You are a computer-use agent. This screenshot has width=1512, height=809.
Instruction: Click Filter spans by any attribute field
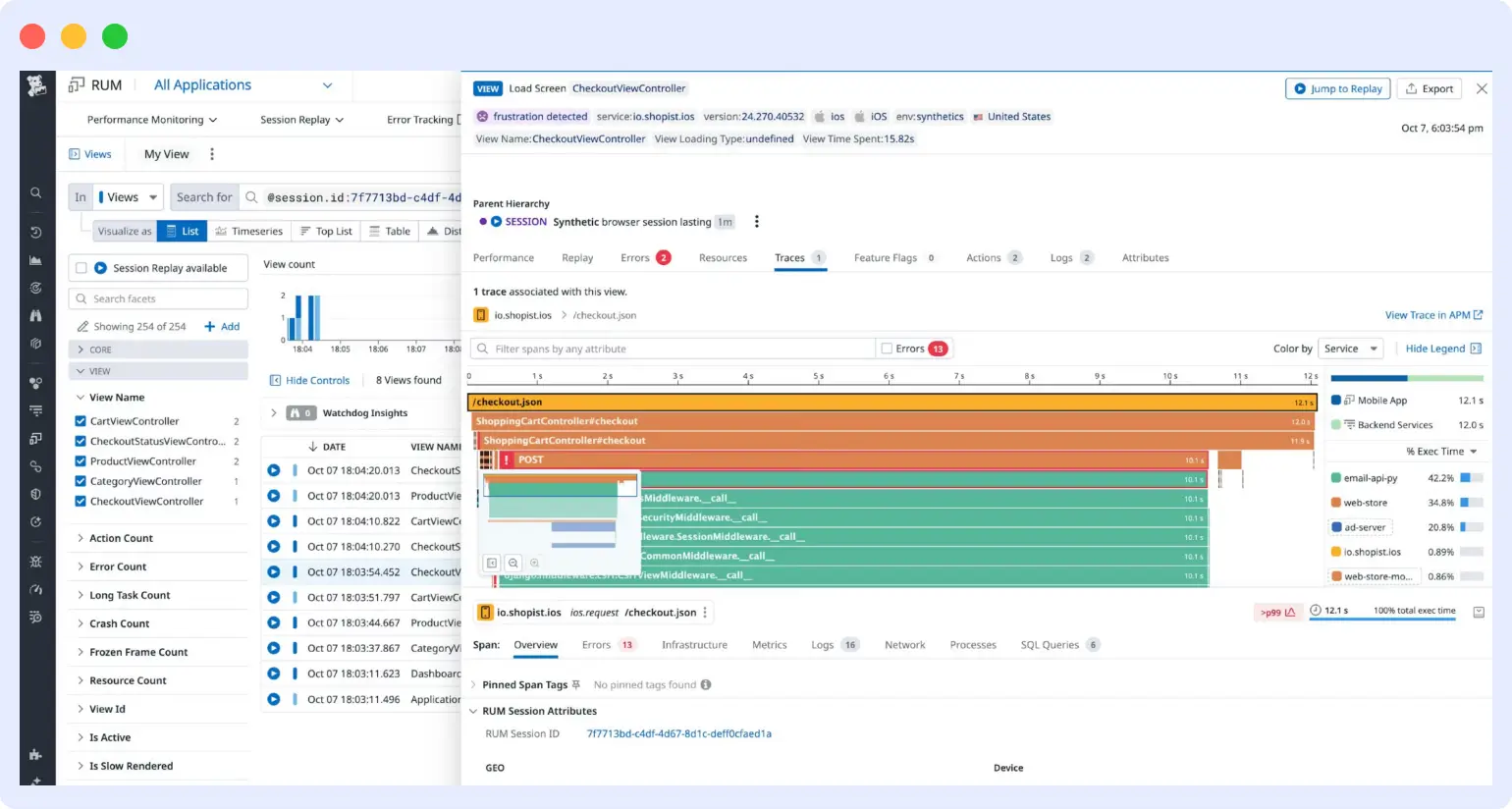[x=673, y=349]
